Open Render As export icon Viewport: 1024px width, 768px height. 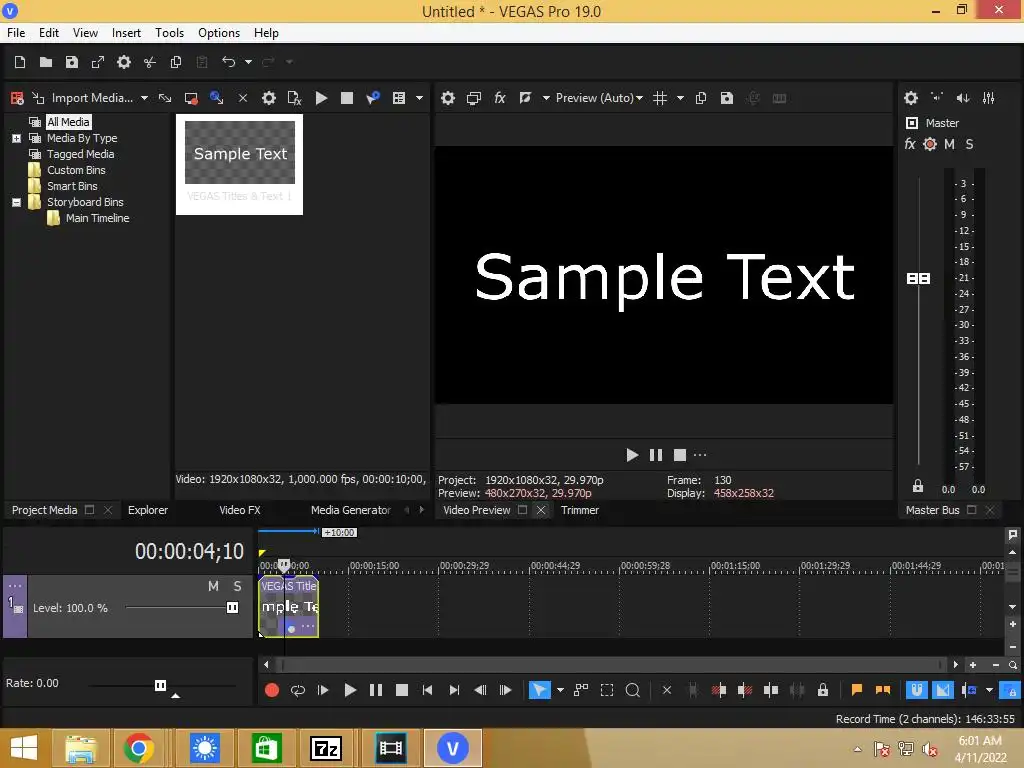click(98, 62)
